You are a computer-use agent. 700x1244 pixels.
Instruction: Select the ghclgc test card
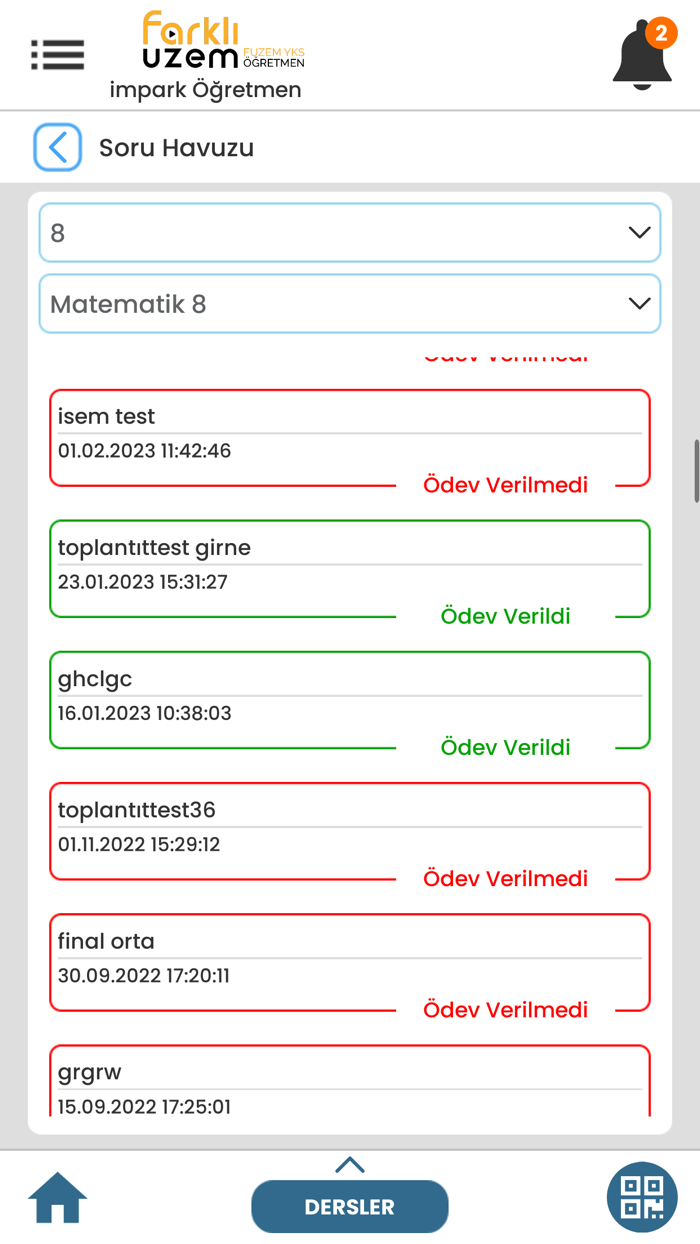pos(350,699)
